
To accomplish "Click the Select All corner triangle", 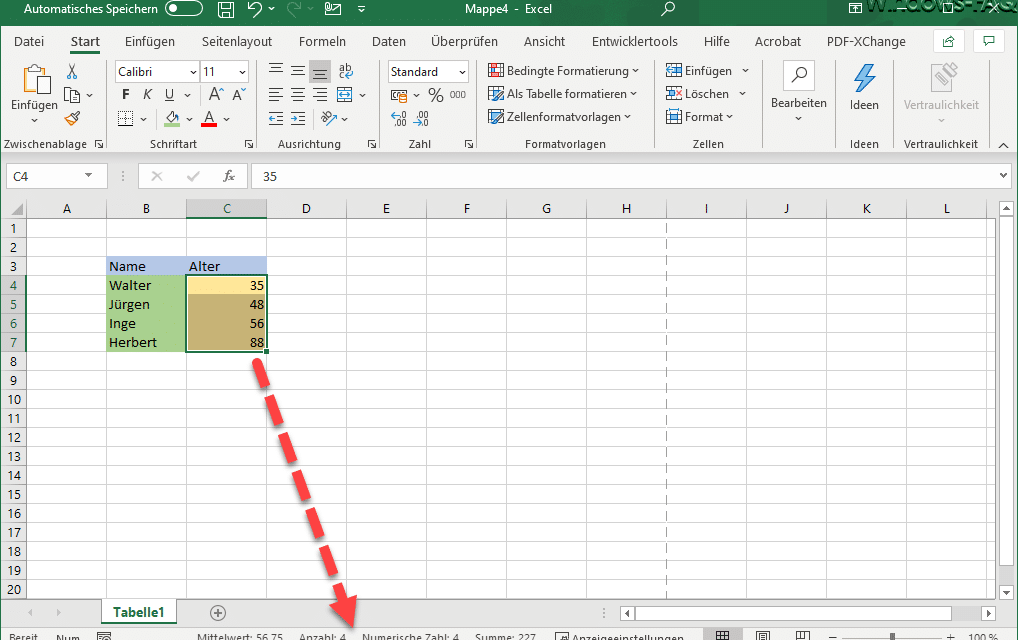I will 17,209.
